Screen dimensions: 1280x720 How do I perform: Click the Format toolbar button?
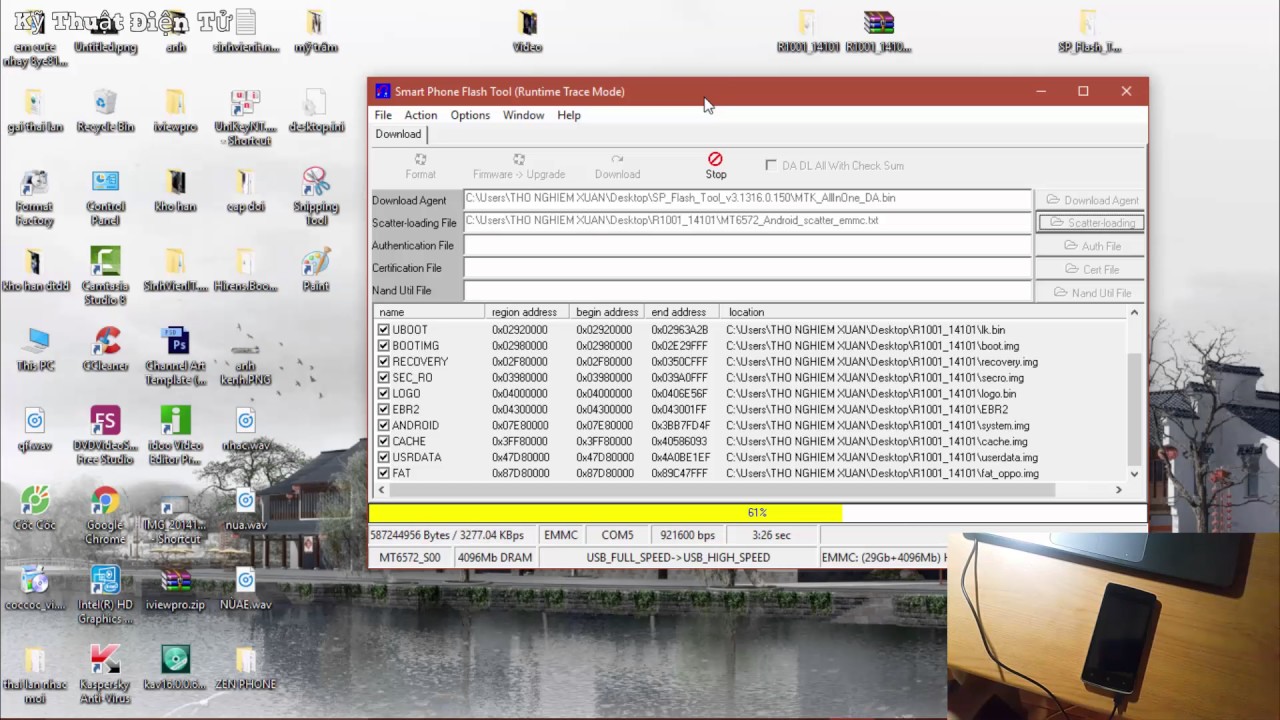(420, 166)
